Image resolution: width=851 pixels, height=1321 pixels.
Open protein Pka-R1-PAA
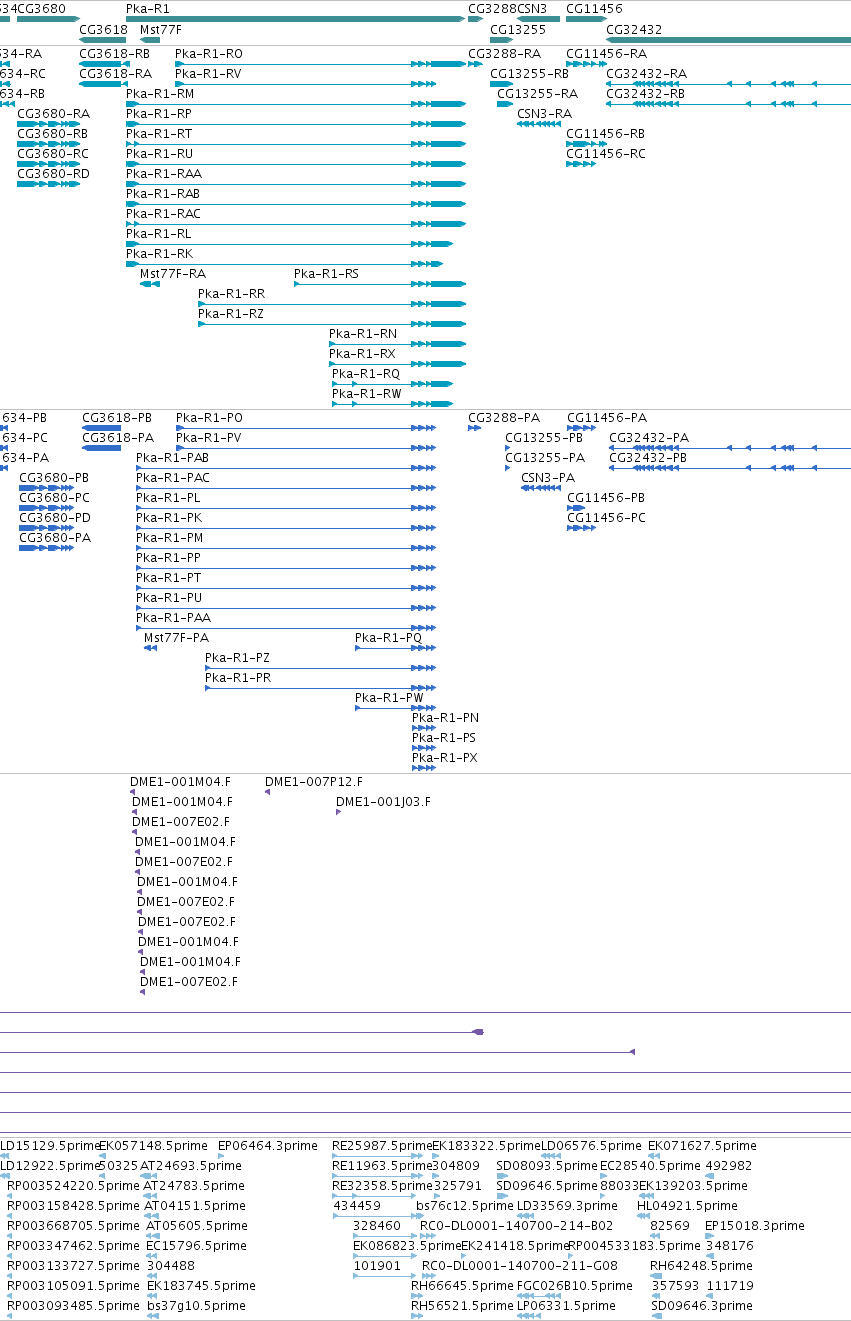click(x=174, y=618)
